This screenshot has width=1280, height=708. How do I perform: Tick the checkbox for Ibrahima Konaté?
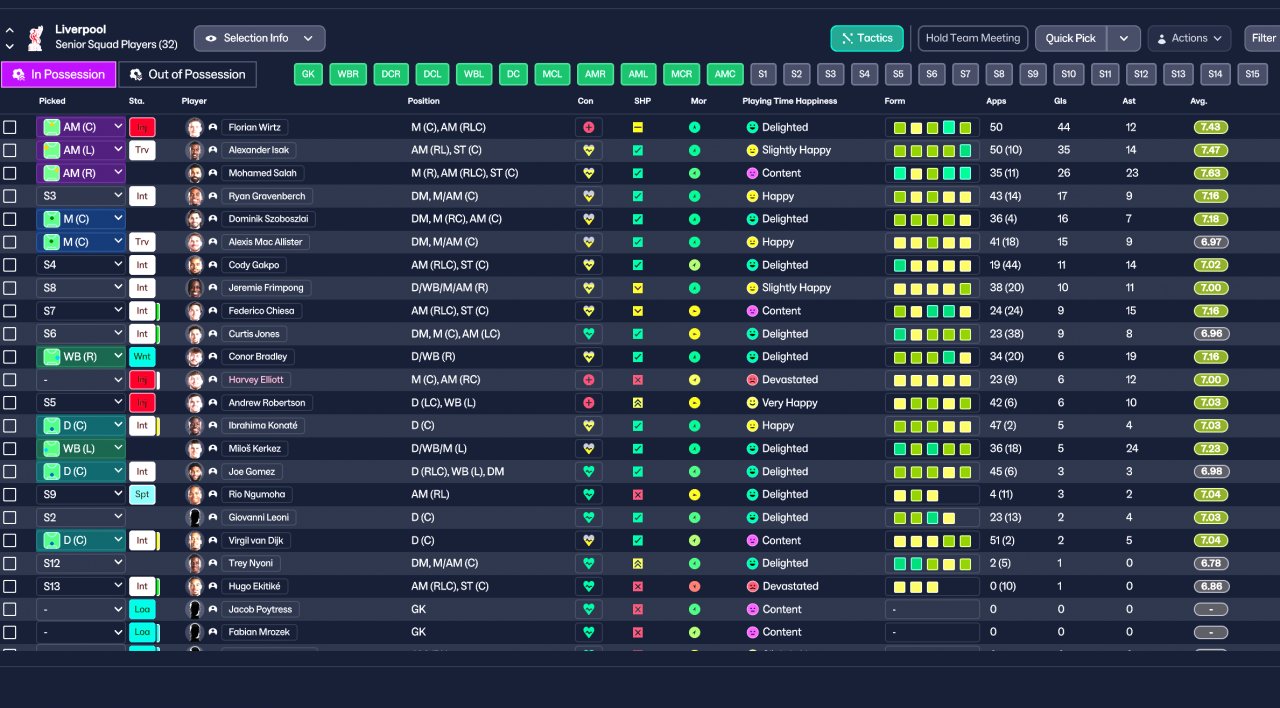coord(10,426)
